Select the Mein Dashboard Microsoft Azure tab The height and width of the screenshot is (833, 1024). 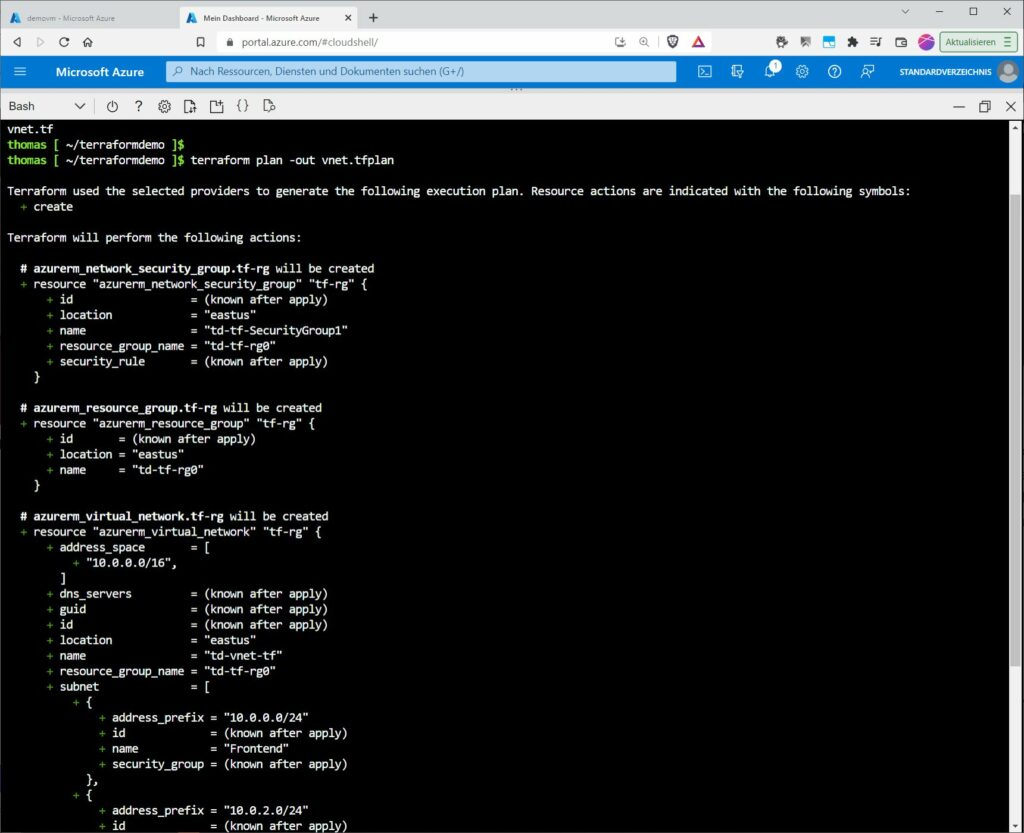pyautogui.click(x=261, y=18)
